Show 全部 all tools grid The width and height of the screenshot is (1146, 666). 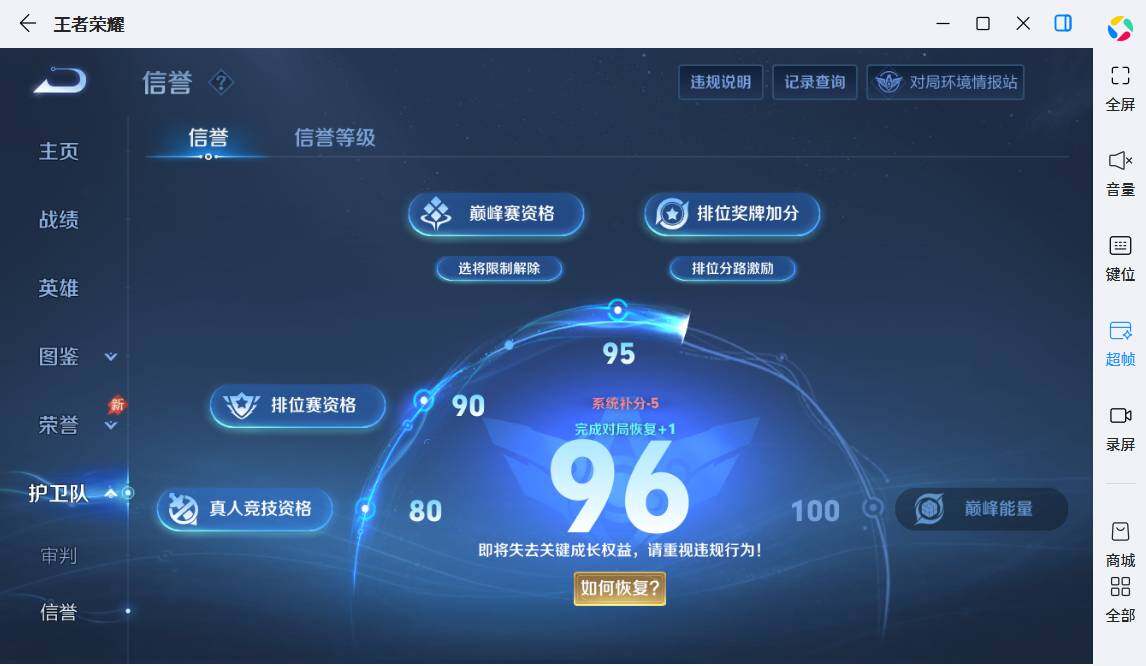pyautogui.click(x=1120, y=599)
